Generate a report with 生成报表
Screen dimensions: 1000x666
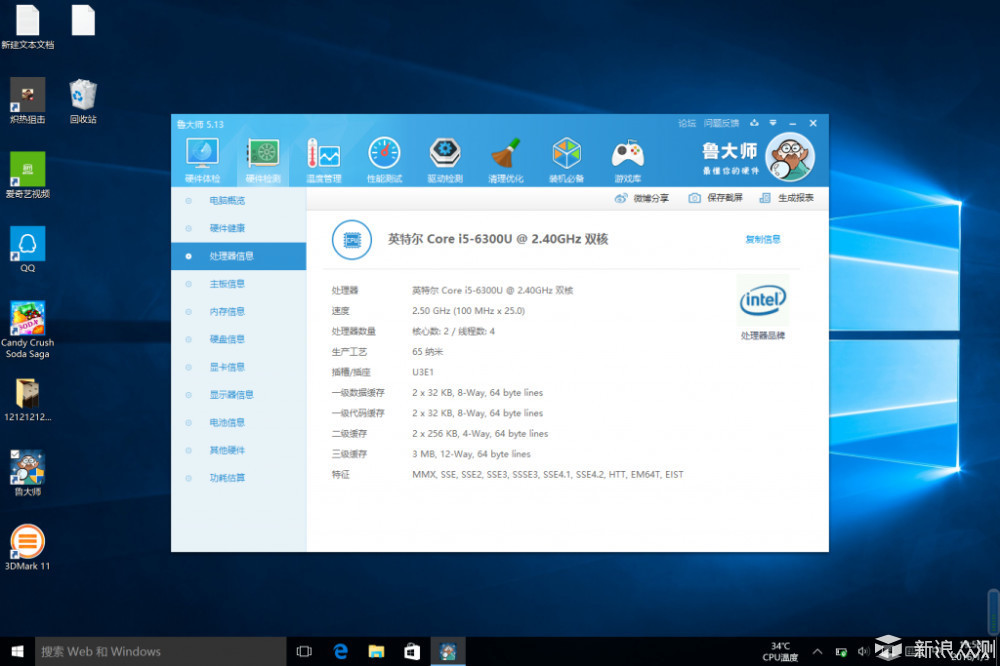786,198
